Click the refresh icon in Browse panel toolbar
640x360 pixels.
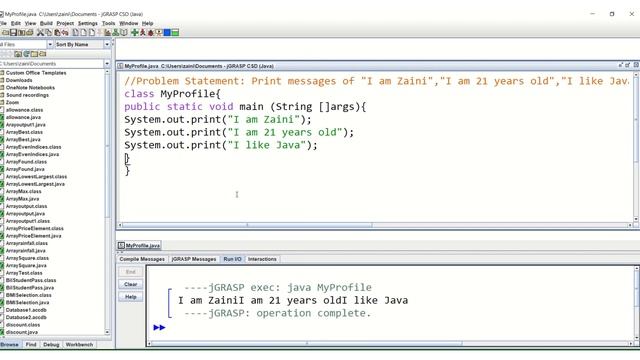27,54
